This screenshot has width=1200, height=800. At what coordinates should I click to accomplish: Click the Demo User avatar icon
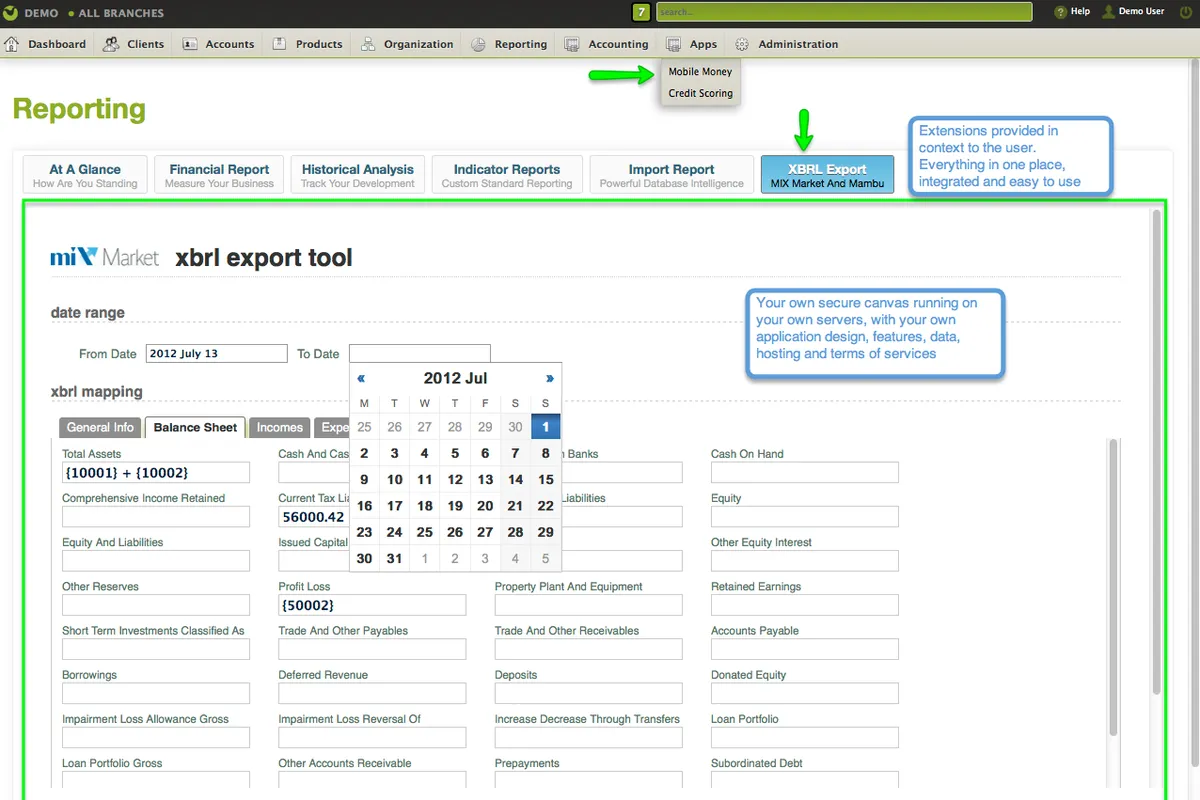pyautogui.click(x=1108, y=12)
